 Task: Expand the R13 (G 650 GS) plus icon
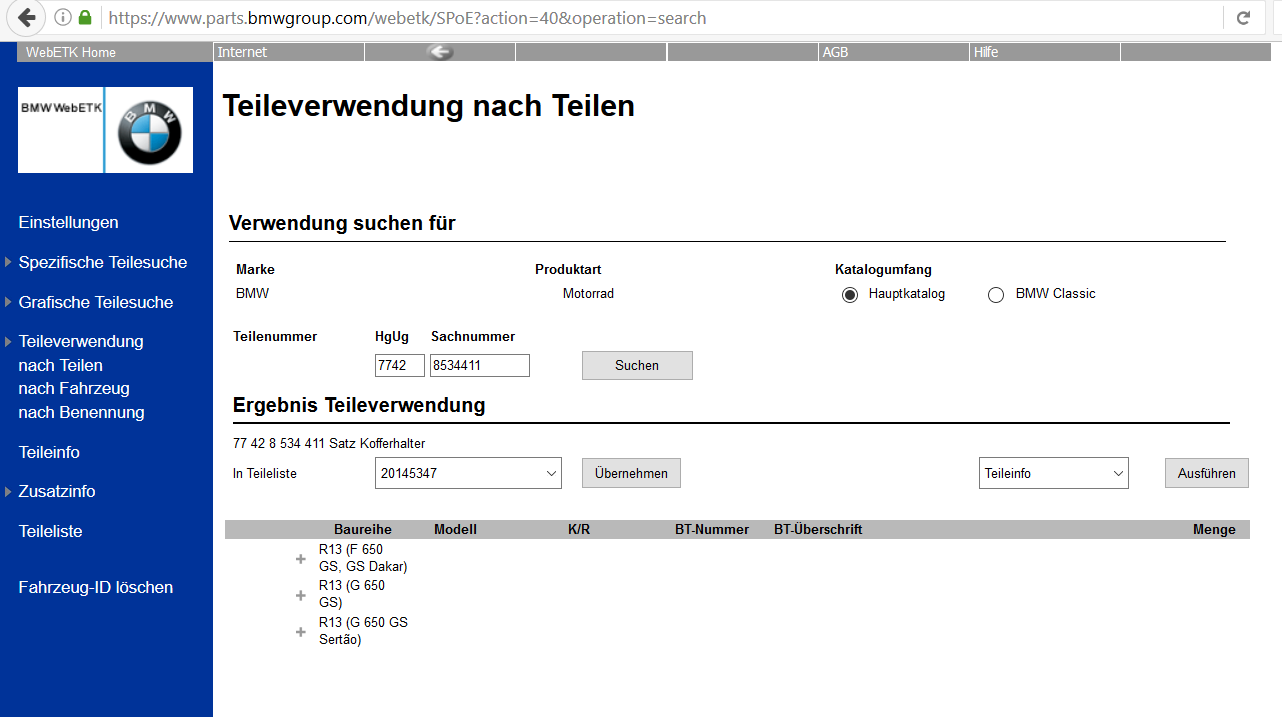click(300, 595)
